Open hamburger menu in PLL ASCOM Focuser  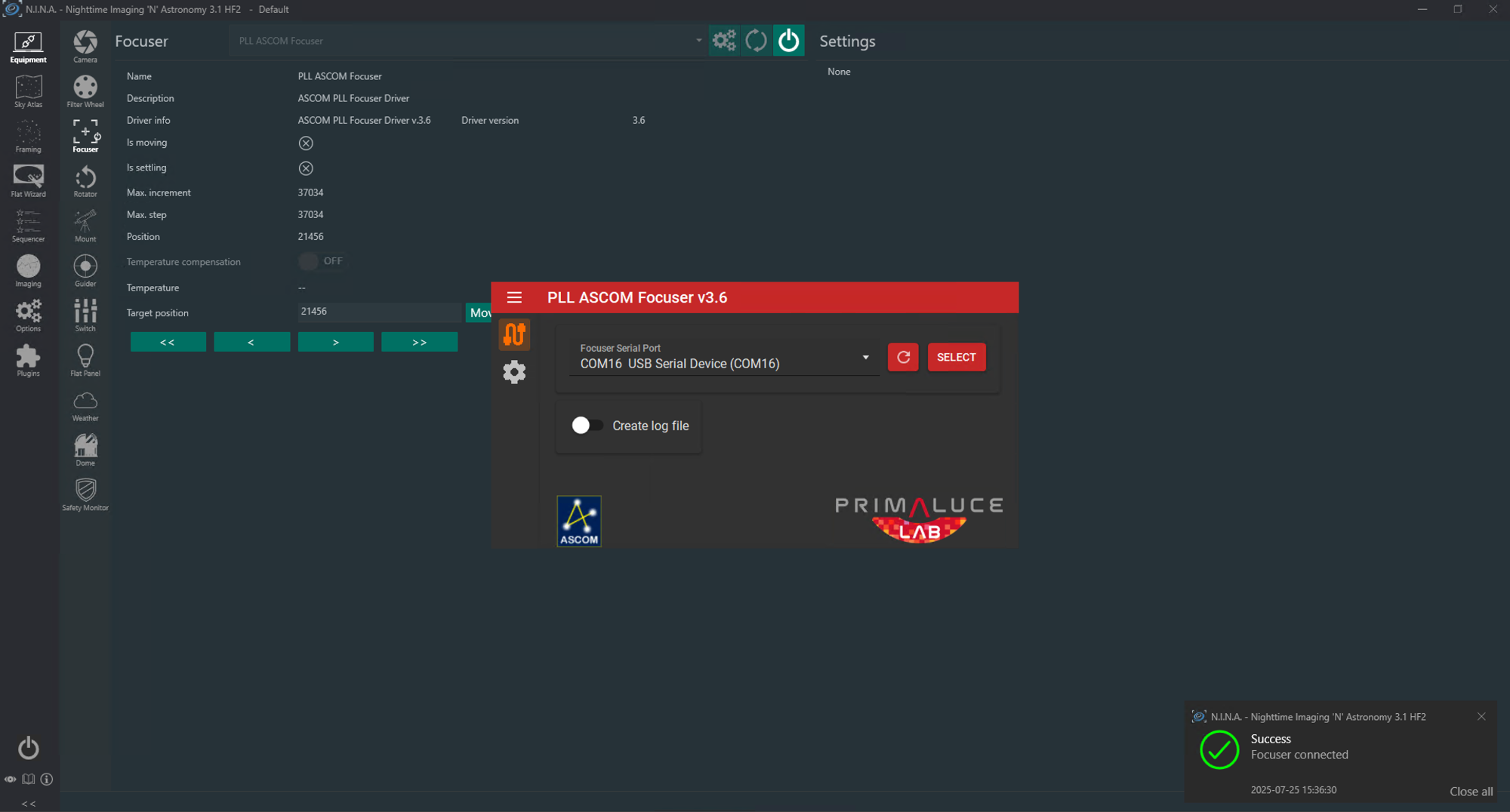(x=514, y=297)
